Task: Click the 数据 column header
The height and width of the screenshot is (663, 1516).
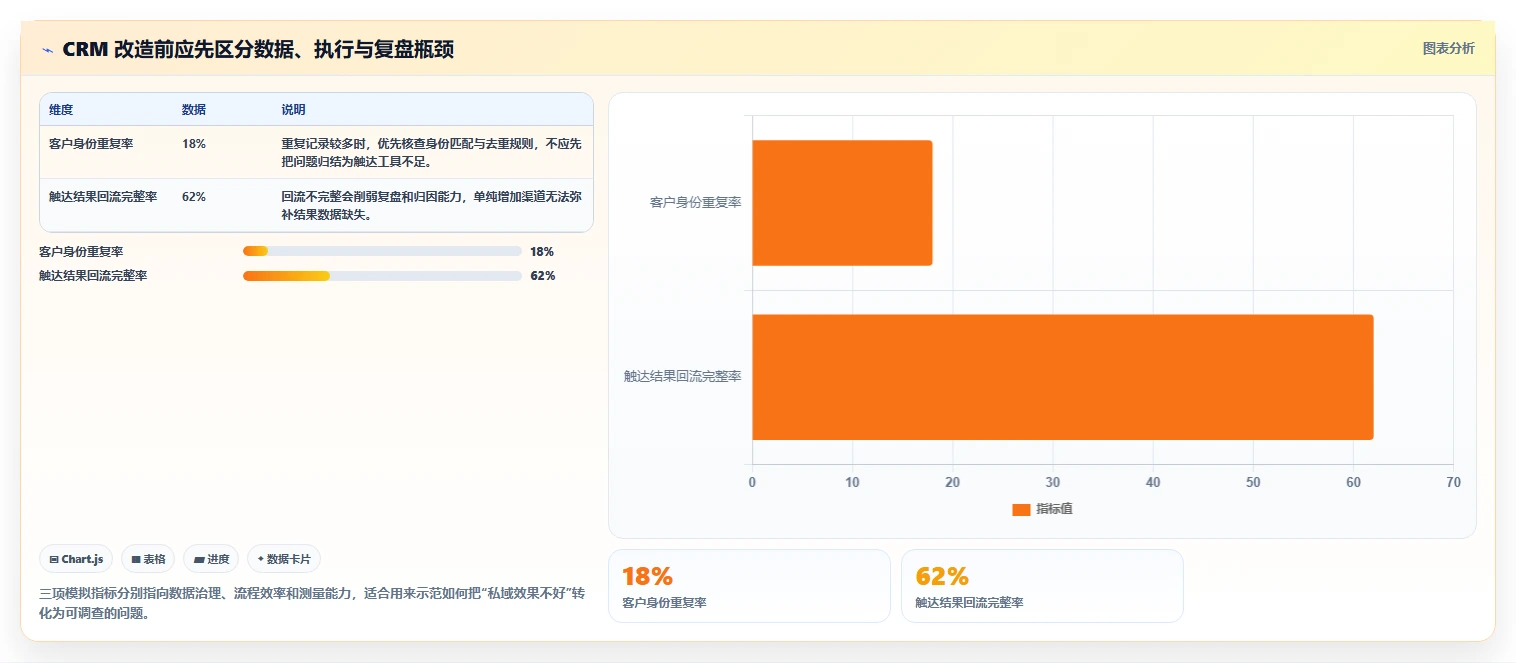Action: click(194, 109)
